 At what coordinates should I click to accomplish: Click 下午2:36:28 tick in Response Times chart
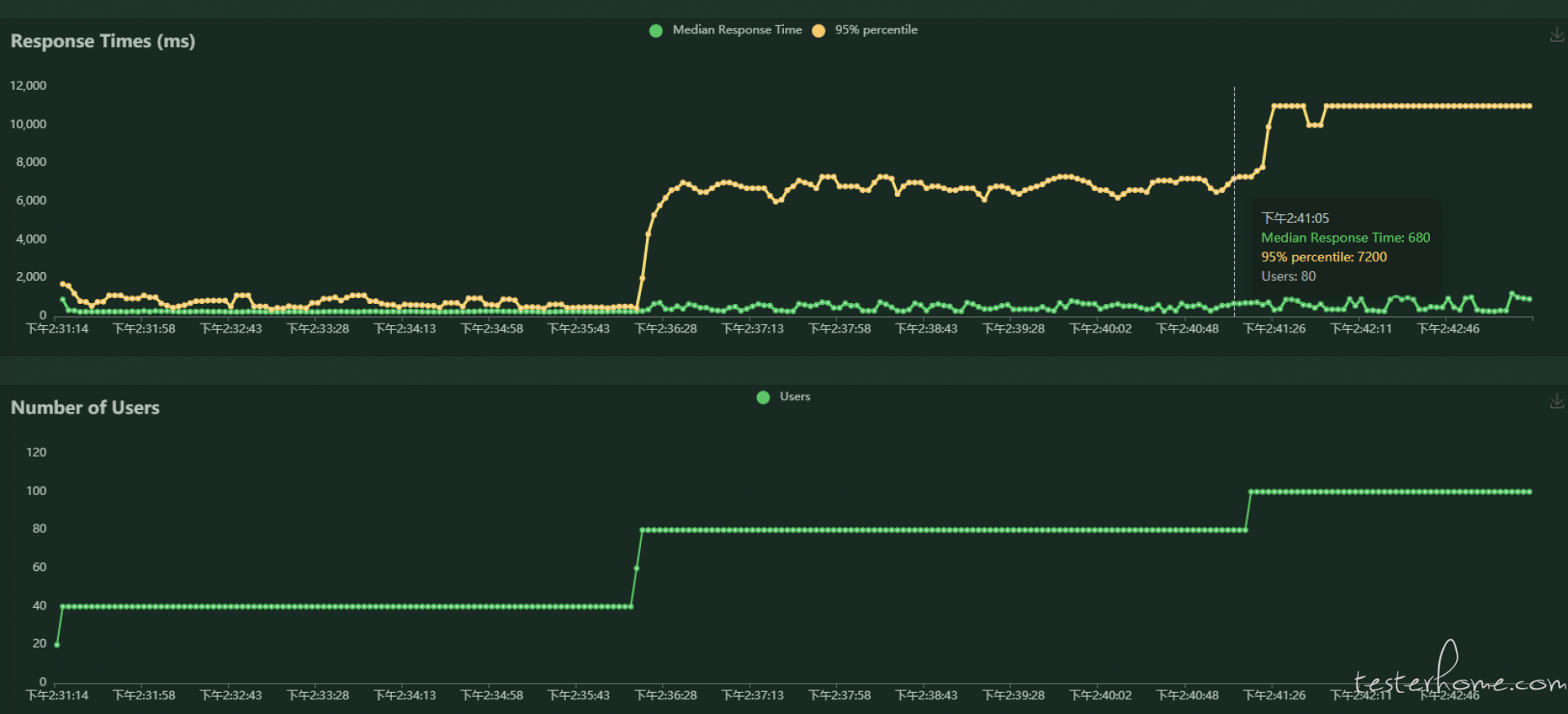tap(666, 328)
